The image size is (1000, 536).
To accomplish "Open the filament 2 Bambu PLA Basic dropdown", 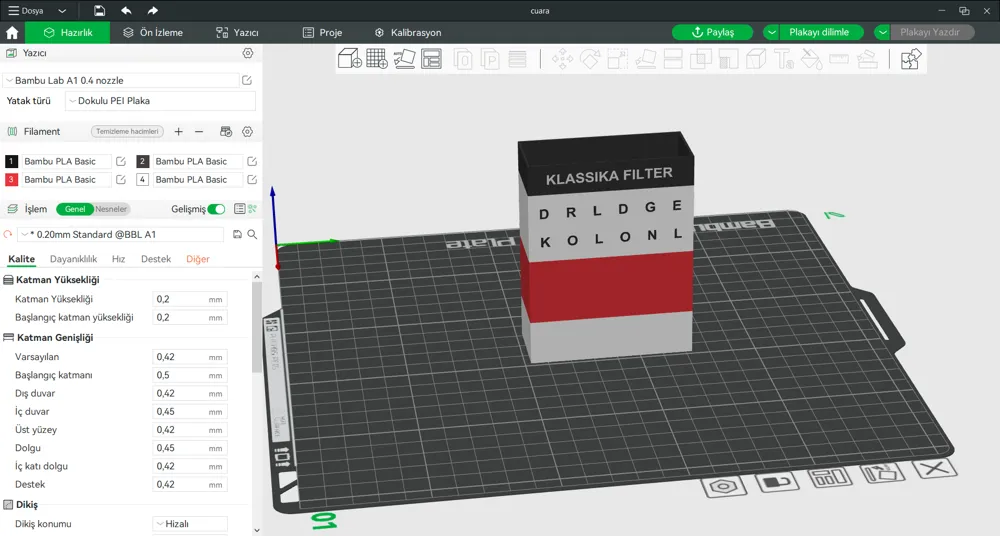I will pyautogui.click(x=198, y=161).
